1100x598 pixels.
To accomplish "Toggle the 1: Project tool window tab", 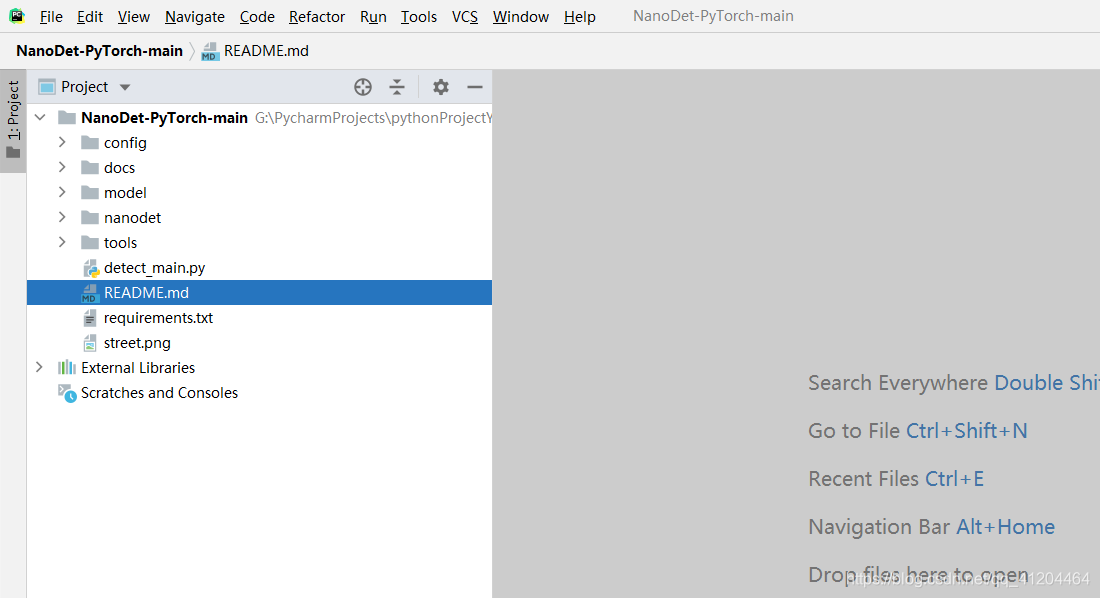I will pos(13,121).
